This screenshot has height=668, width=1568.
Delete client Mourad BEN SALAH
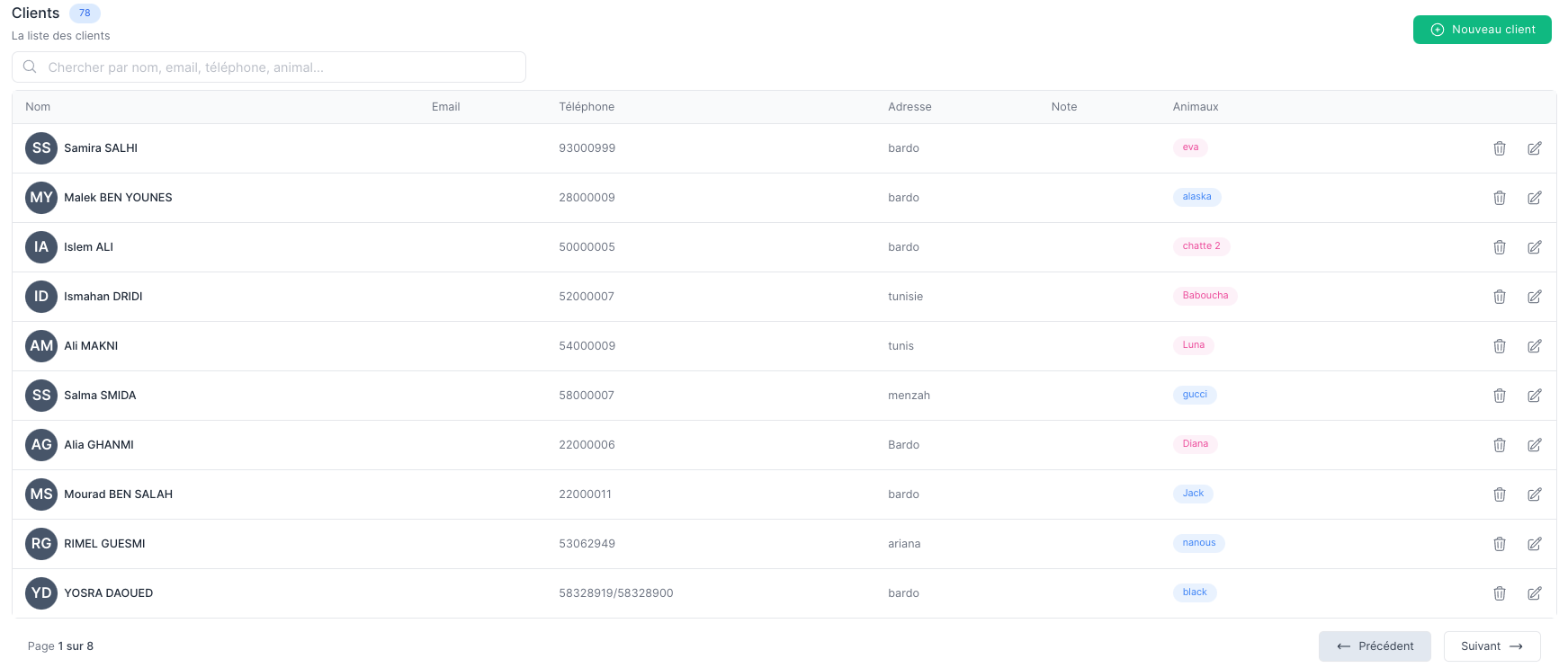[1500, 494]
